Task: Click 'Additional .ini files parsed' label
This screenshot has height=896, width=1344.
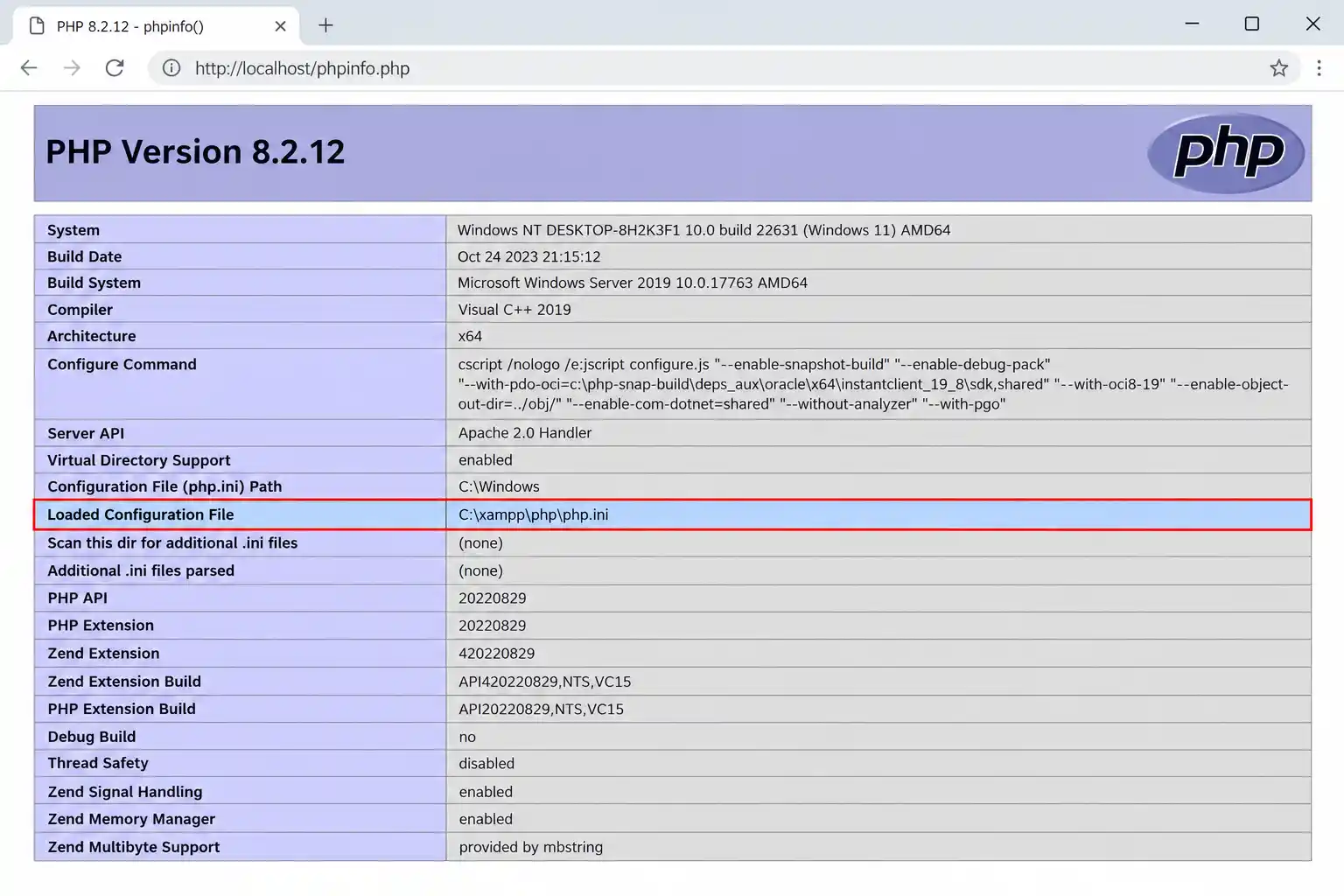Action: [141, 570]
